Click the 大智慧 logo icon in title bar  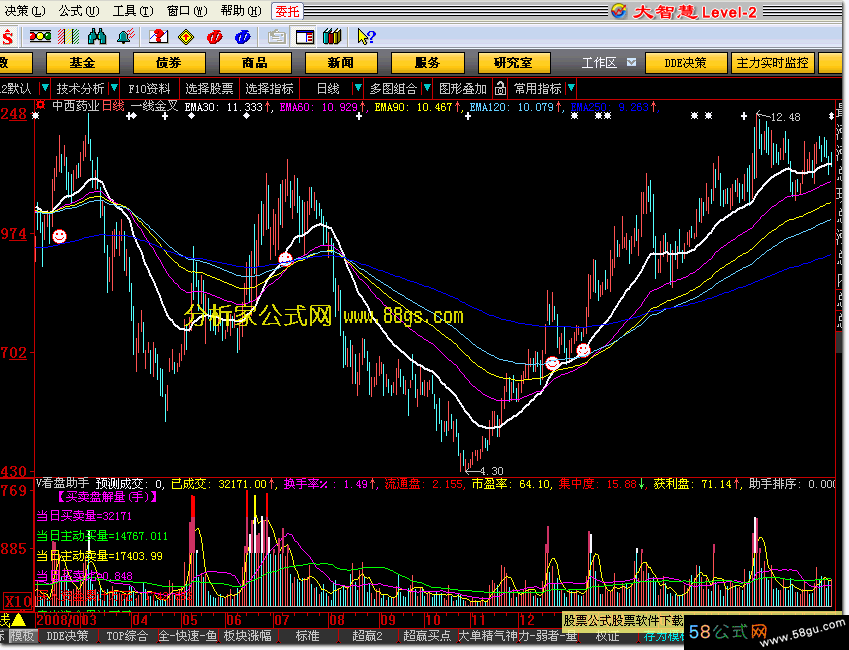618,11
